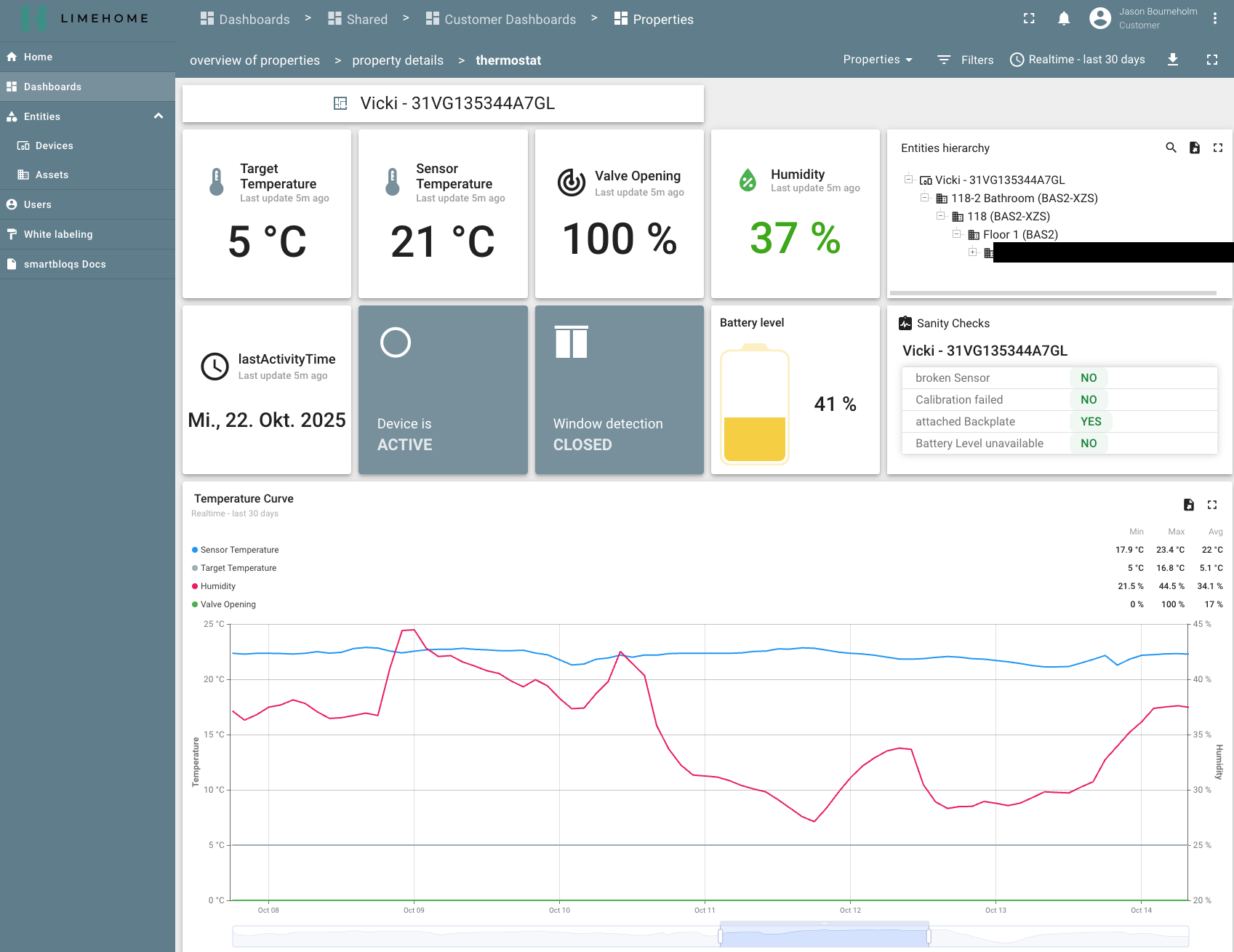Expand Temperature Curve widget to fullscreen

[1211, 505]
